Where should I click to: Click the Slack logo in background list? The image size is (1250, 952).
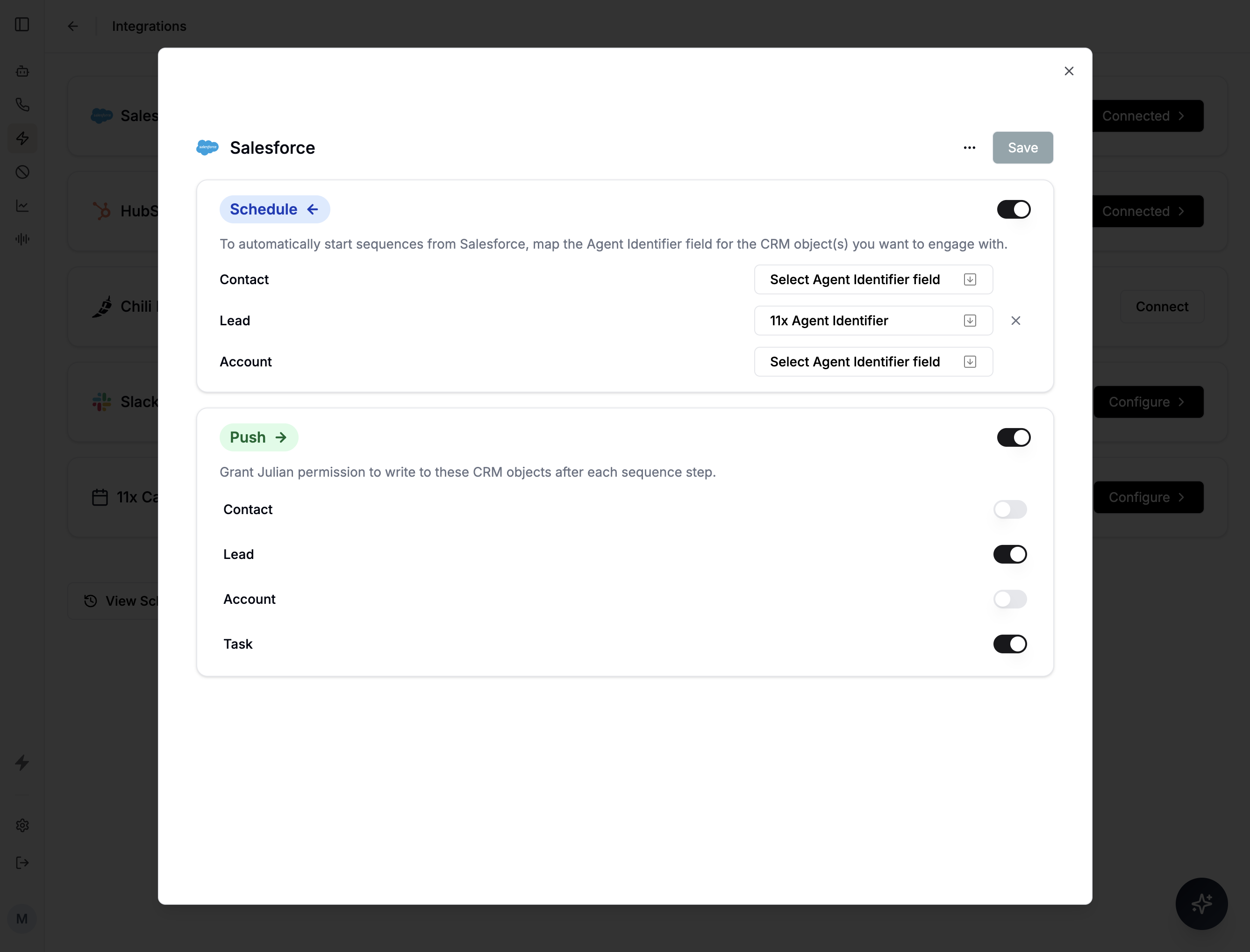pyautogui.click(x=102, y=402)
